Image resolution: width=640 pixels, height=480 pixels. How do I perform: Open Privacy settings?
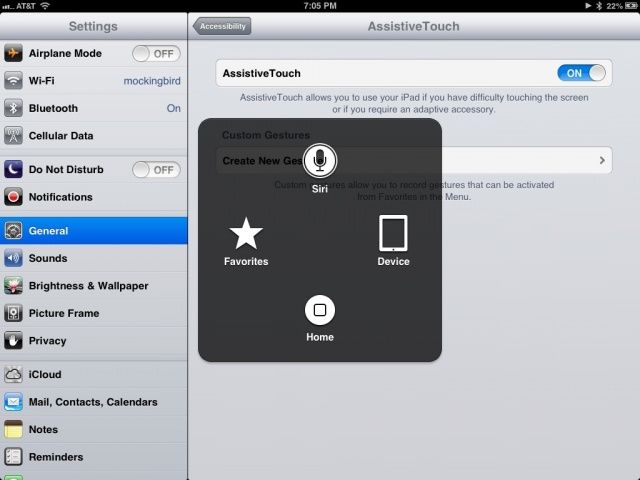[93, 340]
